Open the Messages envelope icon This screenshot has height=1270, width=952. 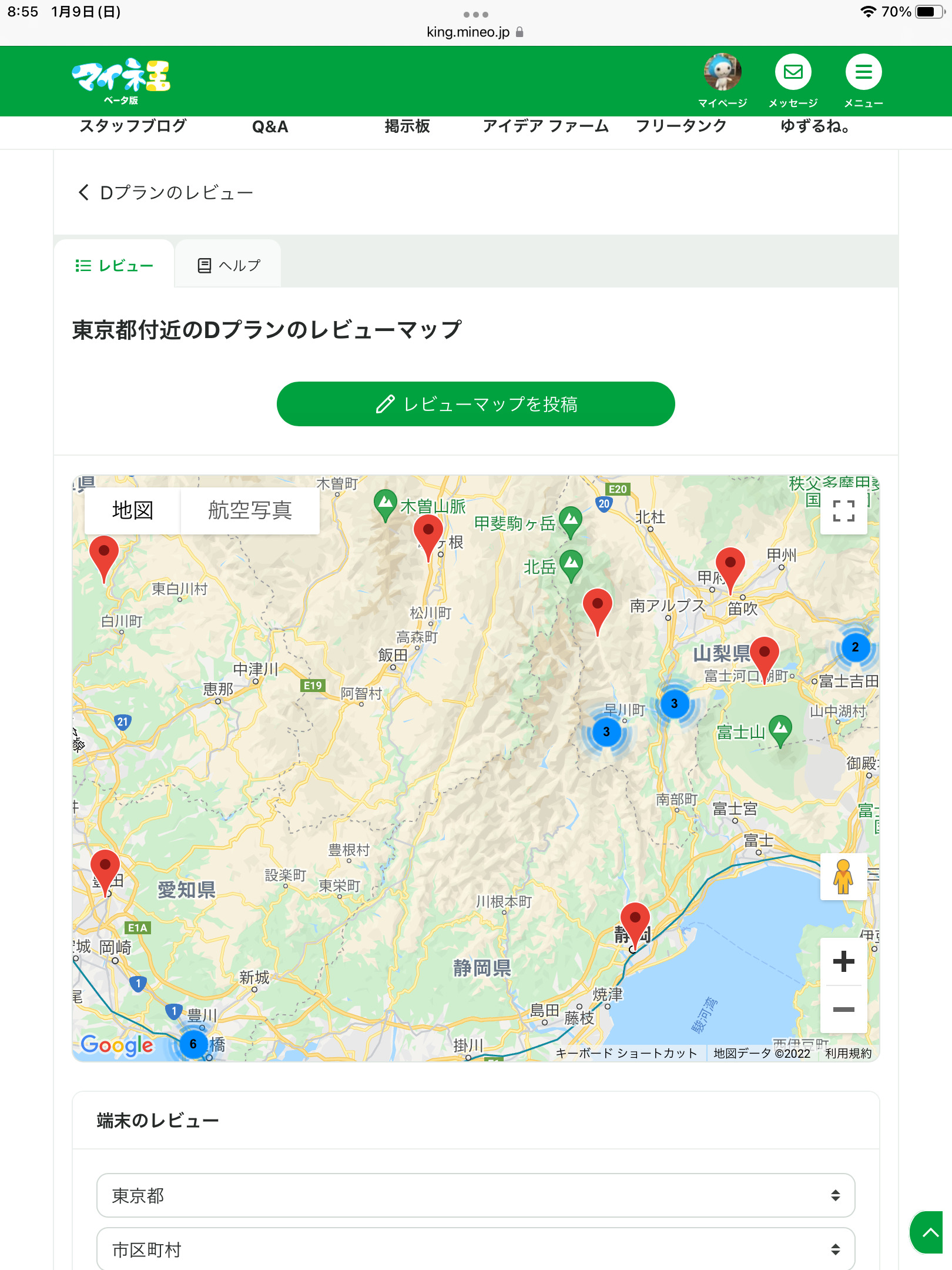coord(793,73)
